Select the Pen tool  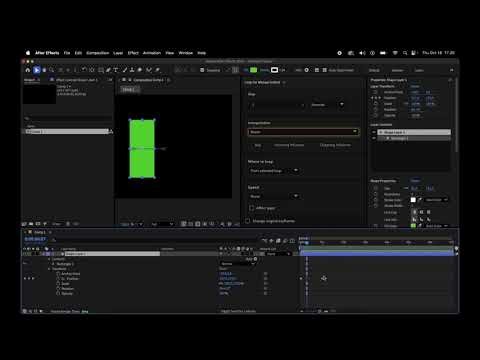click(x=108, y=70)
